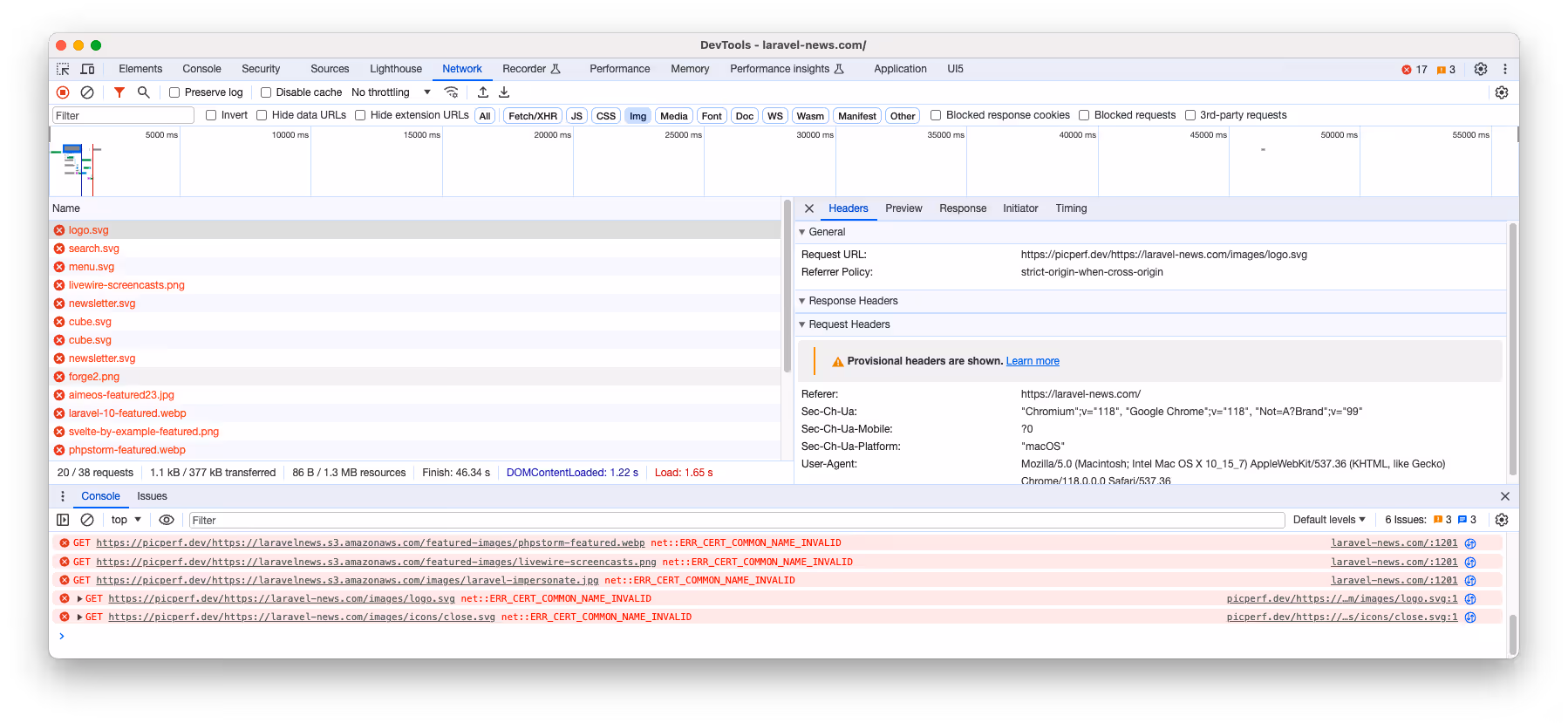This screenshot has width=1568, height=723.
Task: Toggle the Img resource type filter
Action: click(x=638, y=116)
